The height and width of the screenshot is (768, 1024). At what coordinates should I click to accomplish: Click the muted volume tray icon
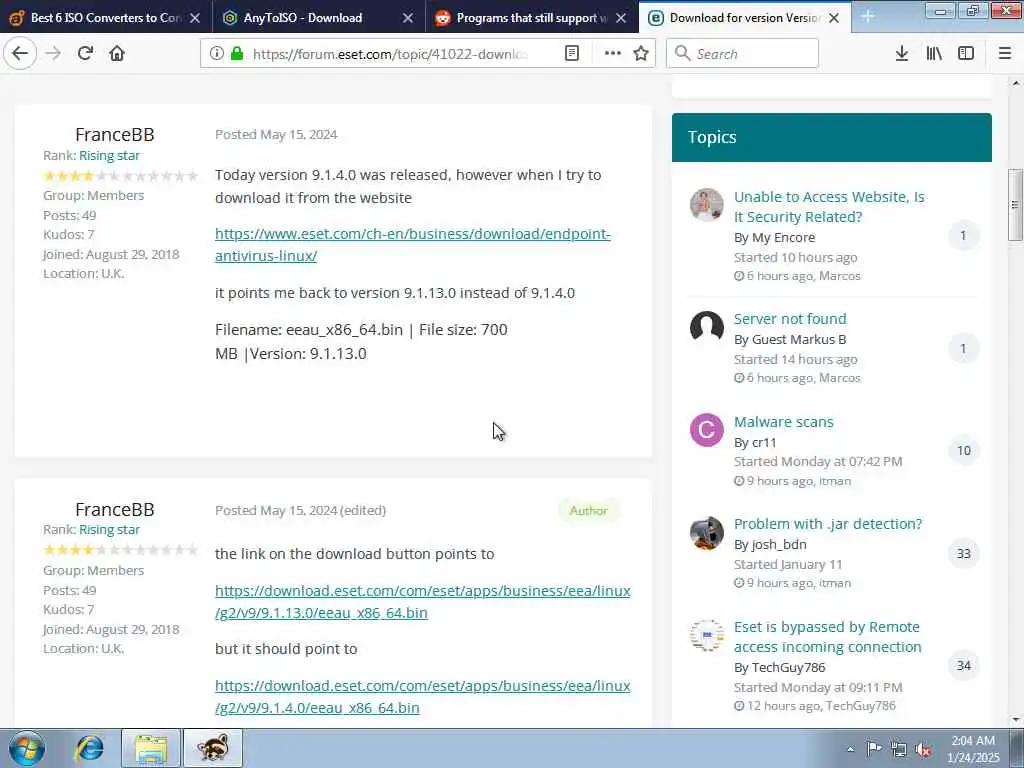click(x=923, y=749)
